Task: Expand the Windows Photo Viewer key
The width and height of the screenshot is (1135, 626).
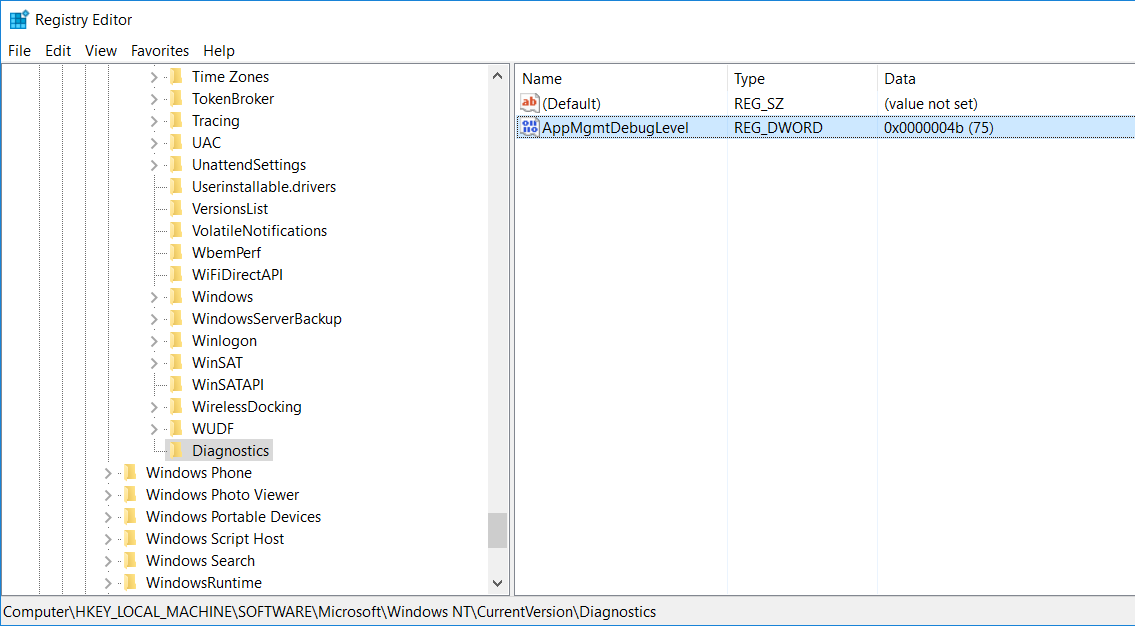Action: tap(108, 495)
